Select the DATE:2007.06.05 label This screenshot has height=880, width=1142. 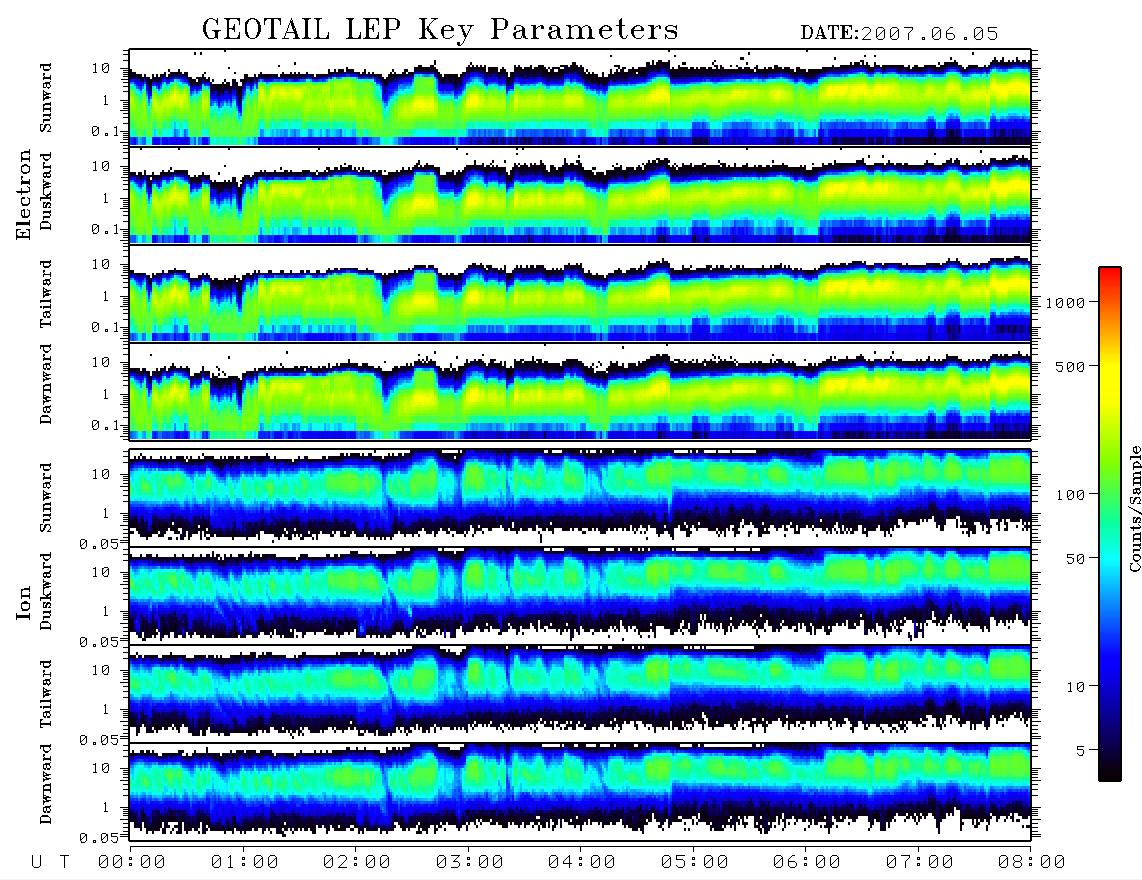coord(899,33)
